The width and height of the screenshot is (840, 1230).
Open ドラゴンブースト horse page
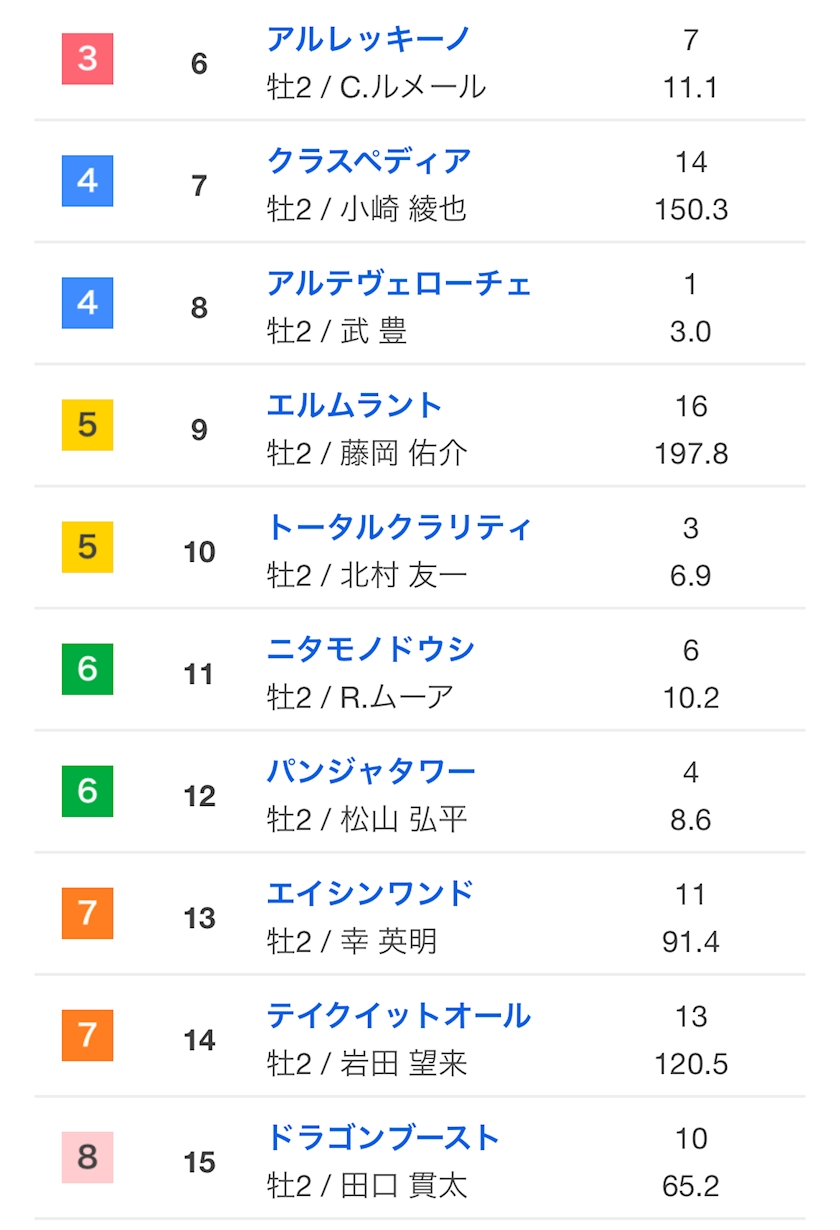[383, 1138]
